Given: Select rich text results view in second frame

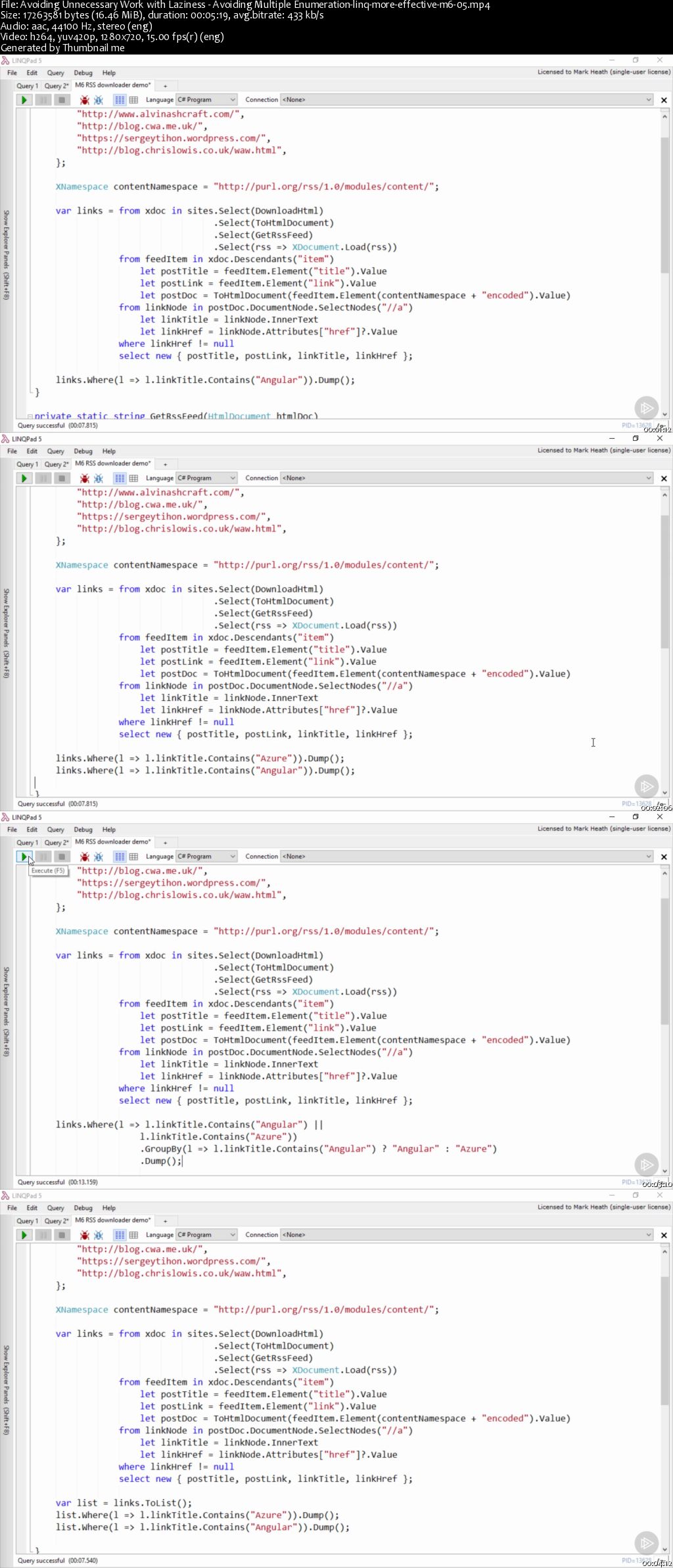Looking at the screenshot, I should pos(120,478).
